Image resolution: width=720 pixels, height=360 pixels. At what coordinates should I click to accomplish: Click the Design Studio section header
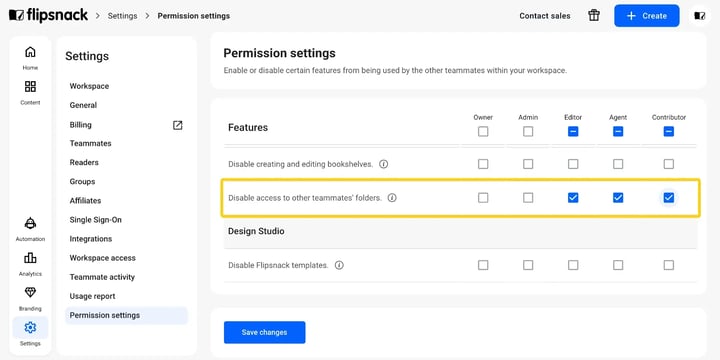click(256, 231)
